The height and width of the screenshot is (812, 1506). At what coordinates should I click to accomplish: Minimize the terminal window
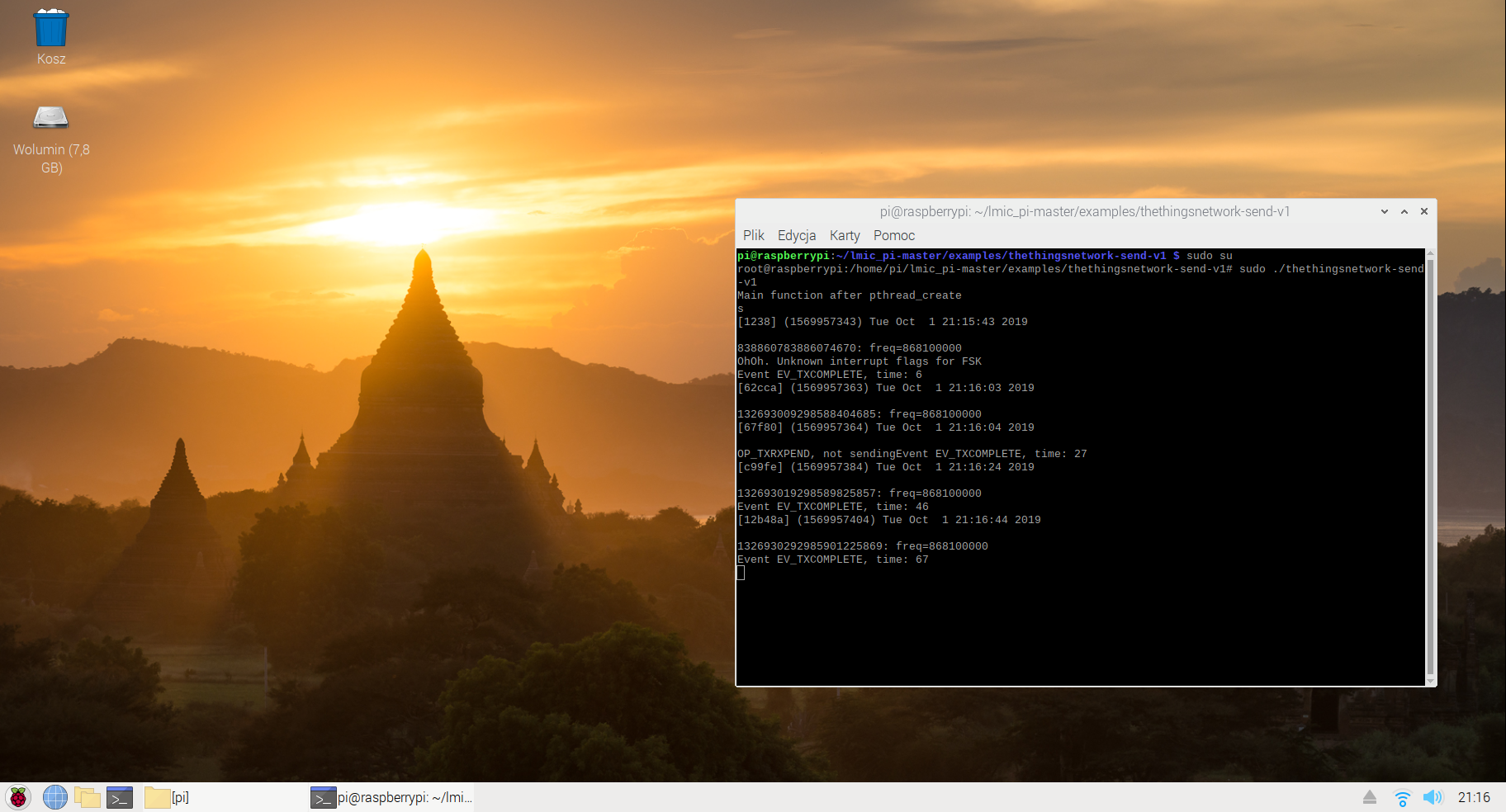[x=1385, y=211]
